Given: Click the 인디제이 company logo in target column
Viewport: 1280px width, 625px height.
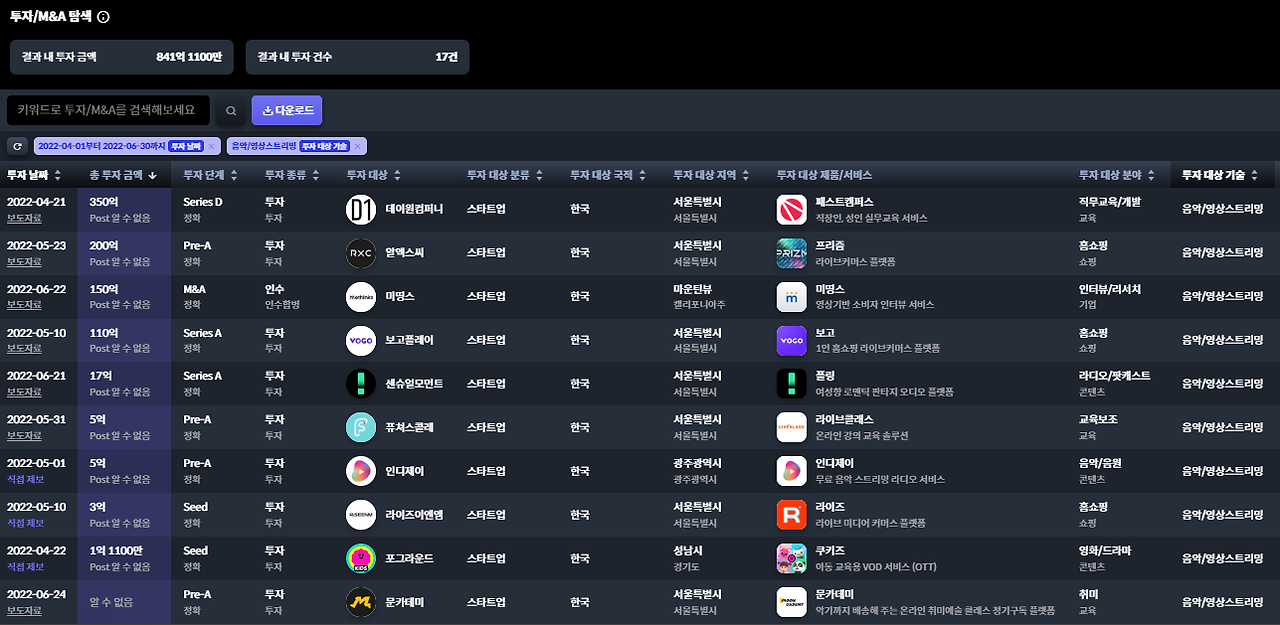Looking at the screenshot, I should pyautogui.click(x=361, y=471).
